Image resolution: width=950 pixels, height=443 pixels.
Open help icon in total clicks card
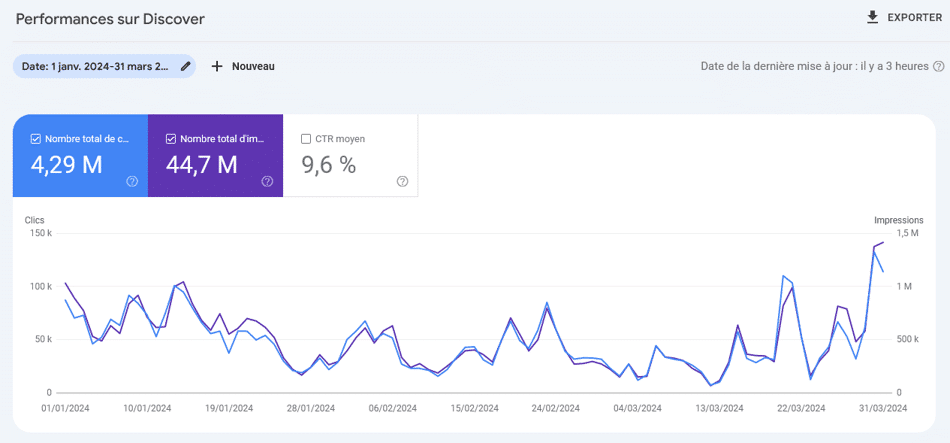(132, 181)
